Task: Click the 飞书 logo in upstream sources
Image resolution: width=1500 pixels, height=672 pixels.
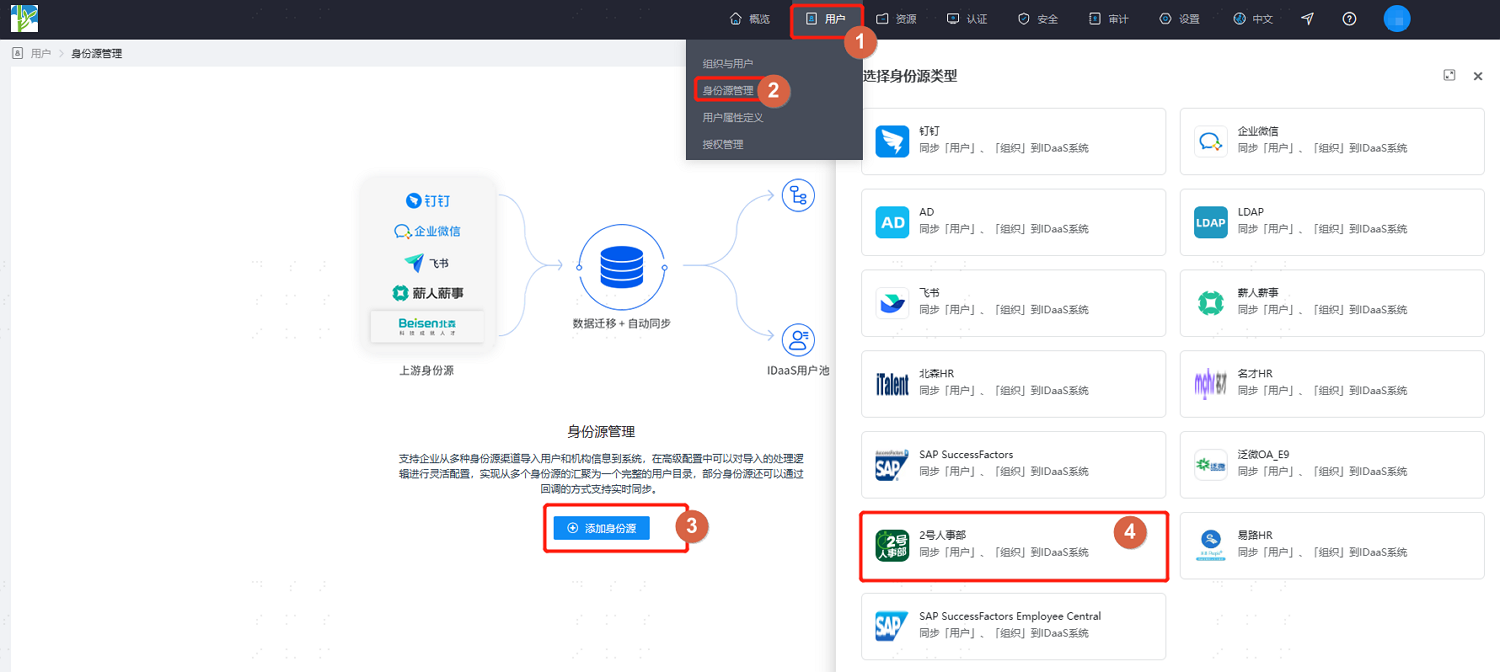Action: 427,263
